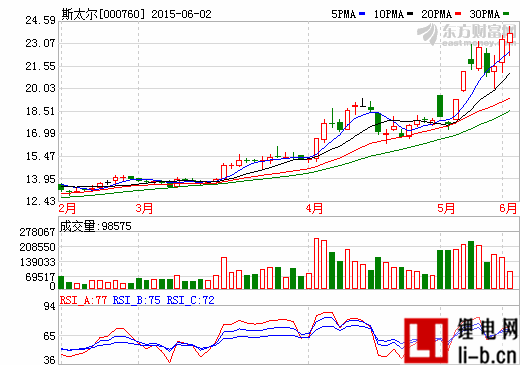The height and width of the screenshot is (365, 520).
Task: Click the RSI_A:77 indicator label
Action: [83, 300]
